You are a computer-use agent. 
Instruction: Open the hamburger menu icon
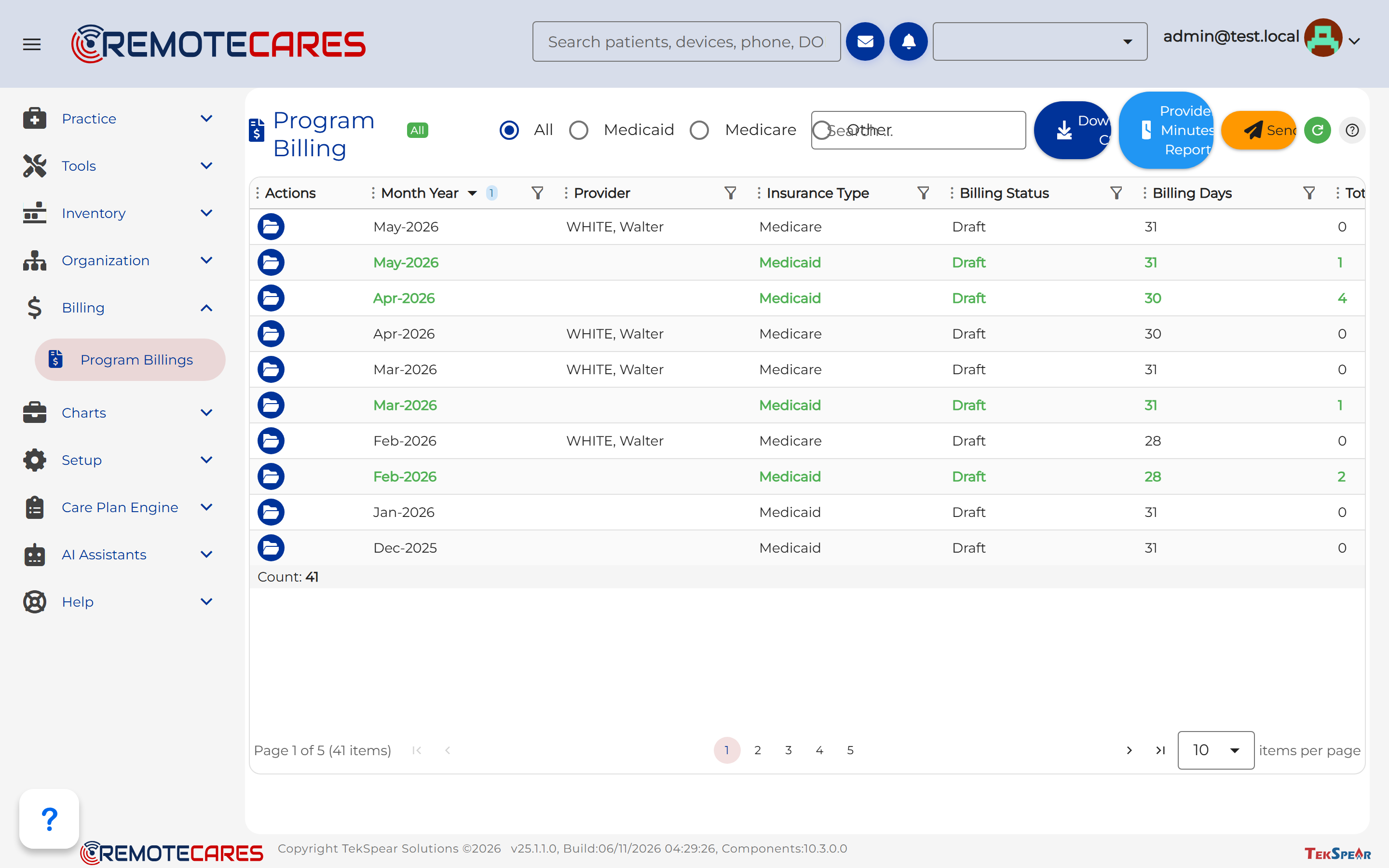(x=31, y=43)
